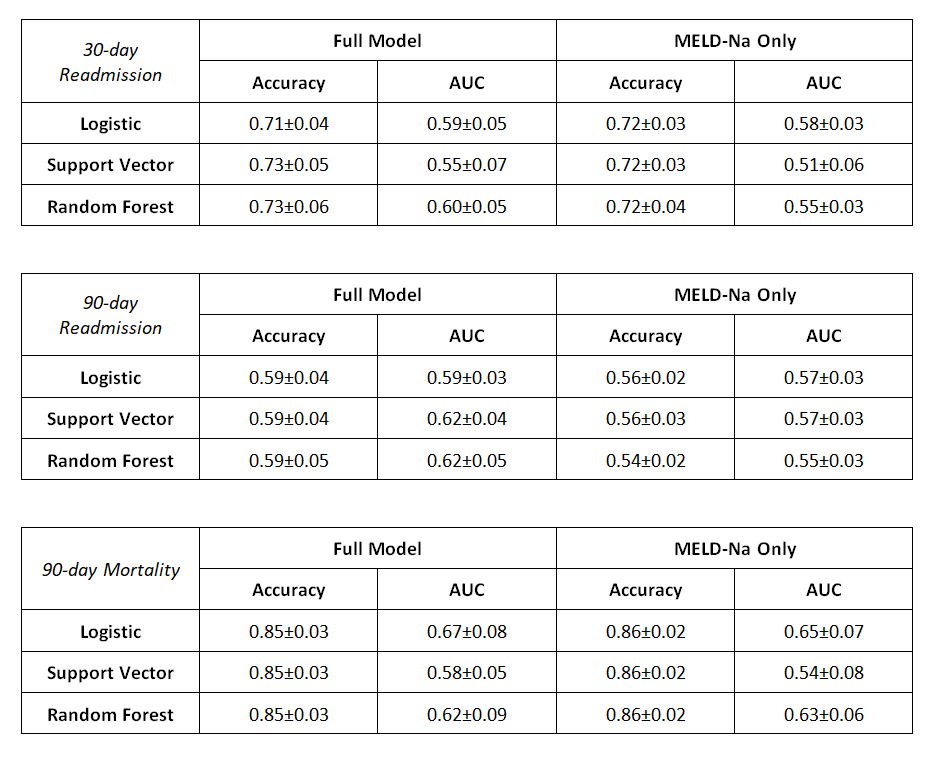
Task: Select the 0.51±0.06 AUC cell
Action: pos(823,165)
